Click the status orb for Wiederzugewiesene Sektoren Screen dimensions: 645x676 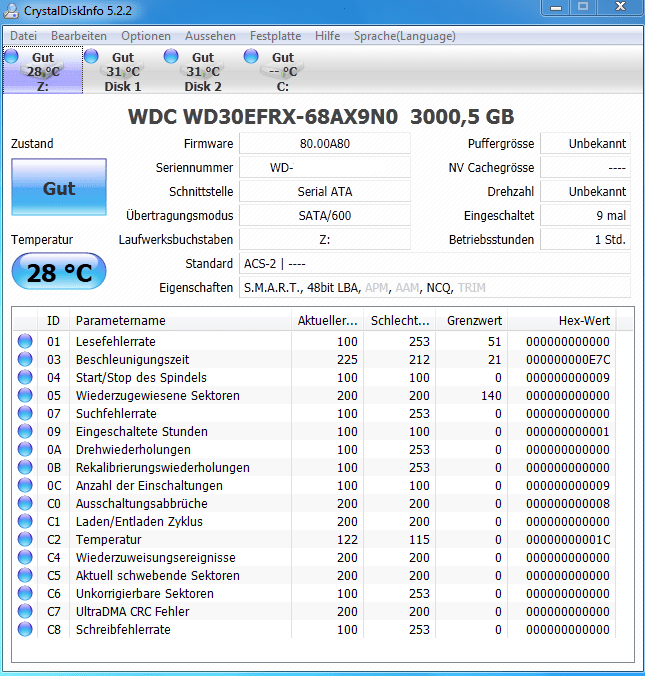[x=25, y=395]
